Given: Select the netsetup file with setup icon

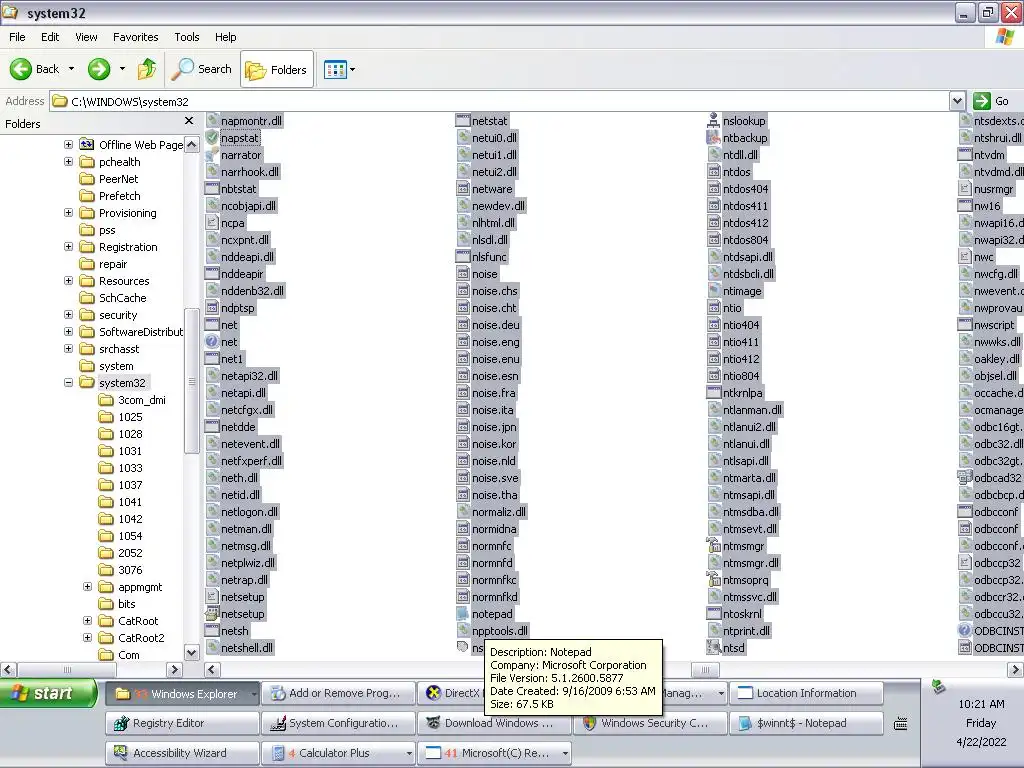Looking at the screenshot, I should click(x=212, y=614).
